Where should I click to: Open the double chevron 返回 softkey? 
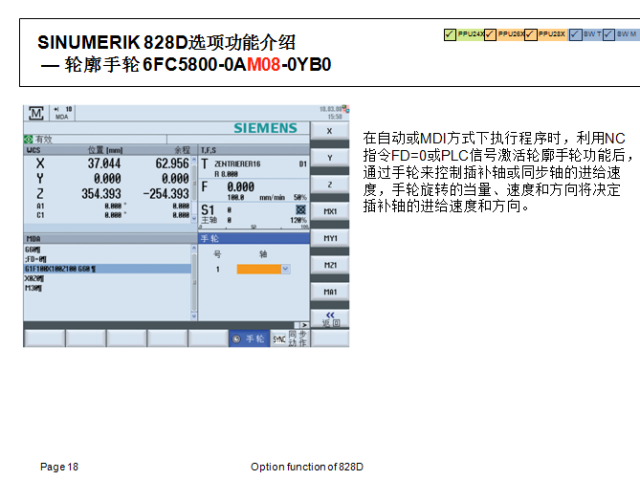[x=330, y=318]
